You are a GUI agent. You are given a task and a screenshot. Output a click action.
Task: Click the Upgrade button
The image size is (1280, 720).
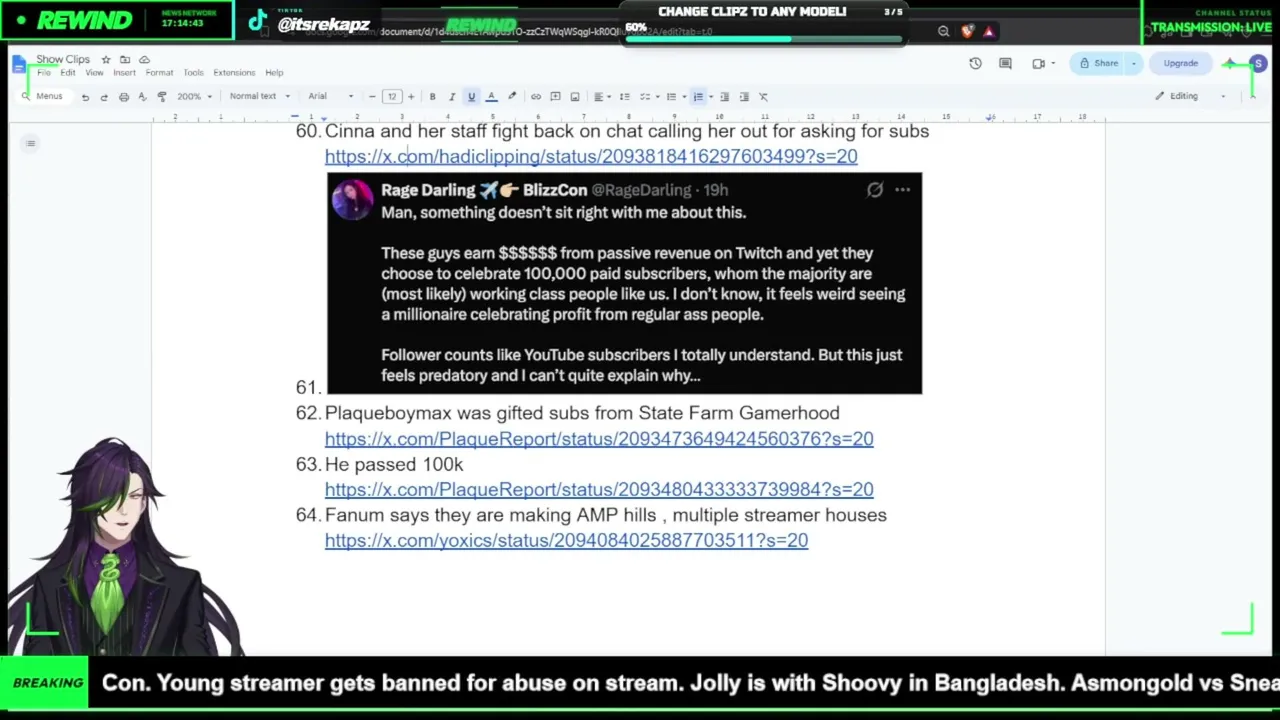1180,64
